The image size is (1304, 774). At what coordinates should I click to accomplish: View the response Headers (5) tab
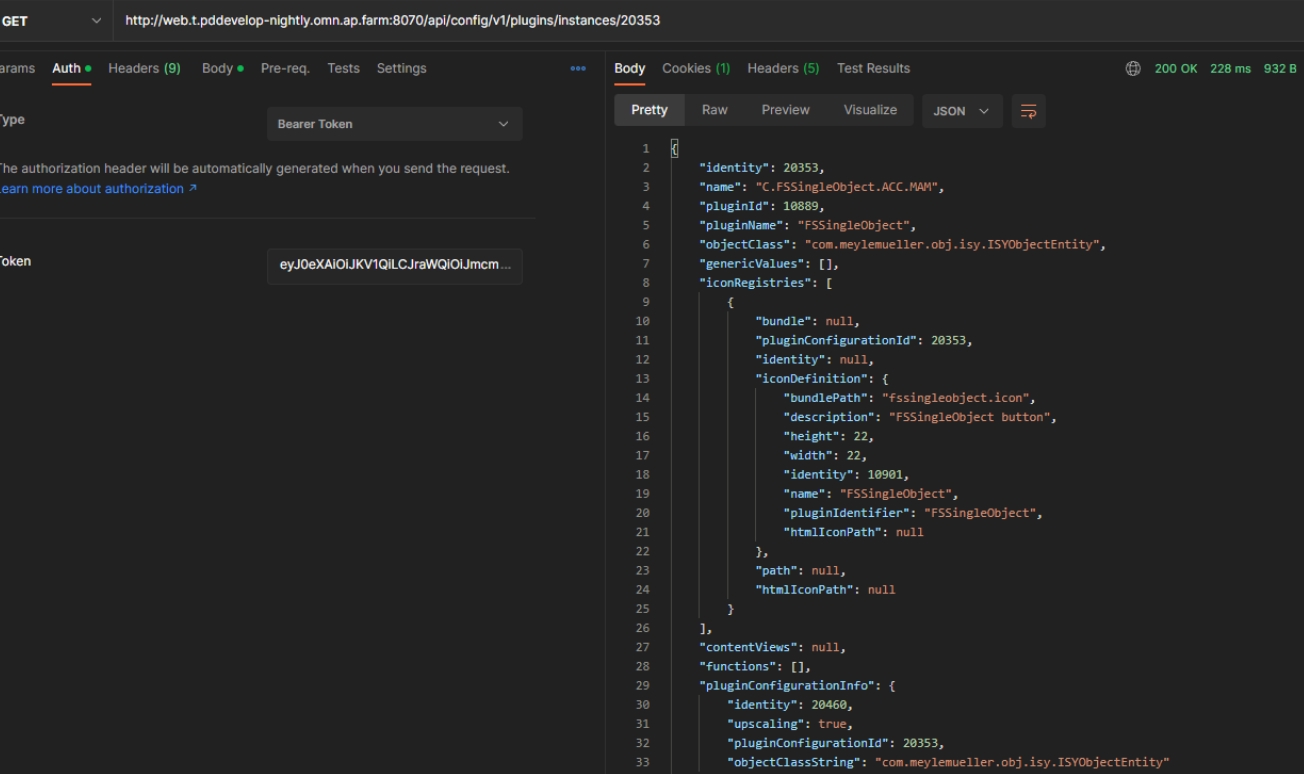(x=783, y=69)
